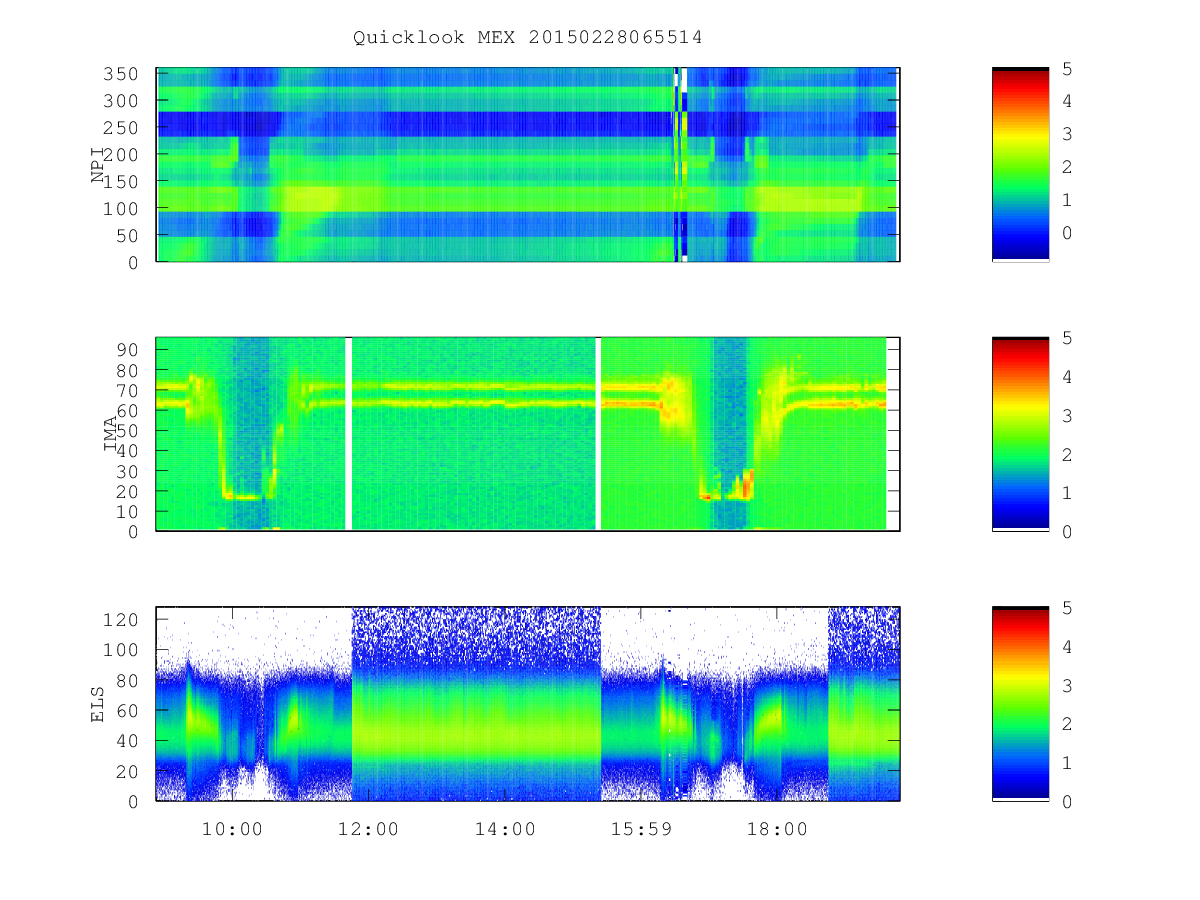
Task: Click the NPI panel colorbar
Action: coord(1020,164)
